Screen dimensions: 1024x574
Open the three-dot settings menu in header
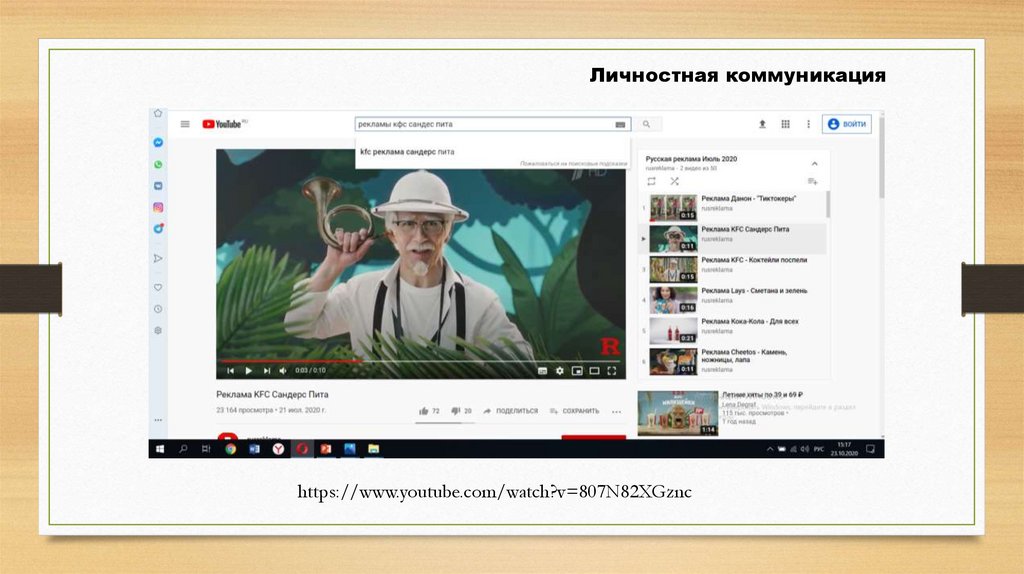pyautogui.click(x=808, y=124)
